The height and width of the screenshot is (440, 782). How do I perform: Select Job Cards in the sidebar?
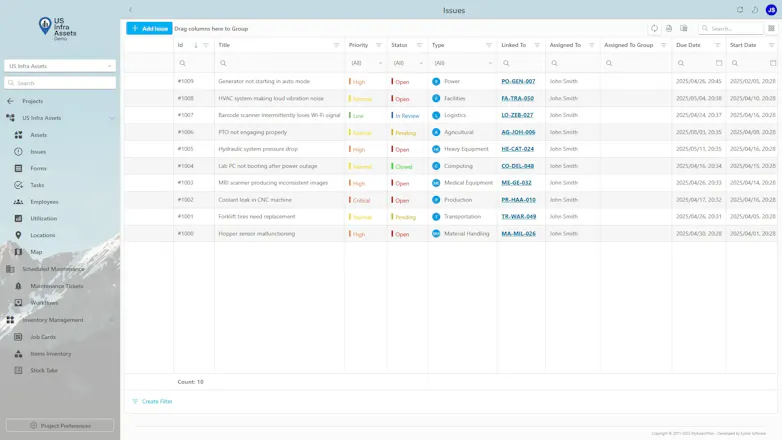43,337
